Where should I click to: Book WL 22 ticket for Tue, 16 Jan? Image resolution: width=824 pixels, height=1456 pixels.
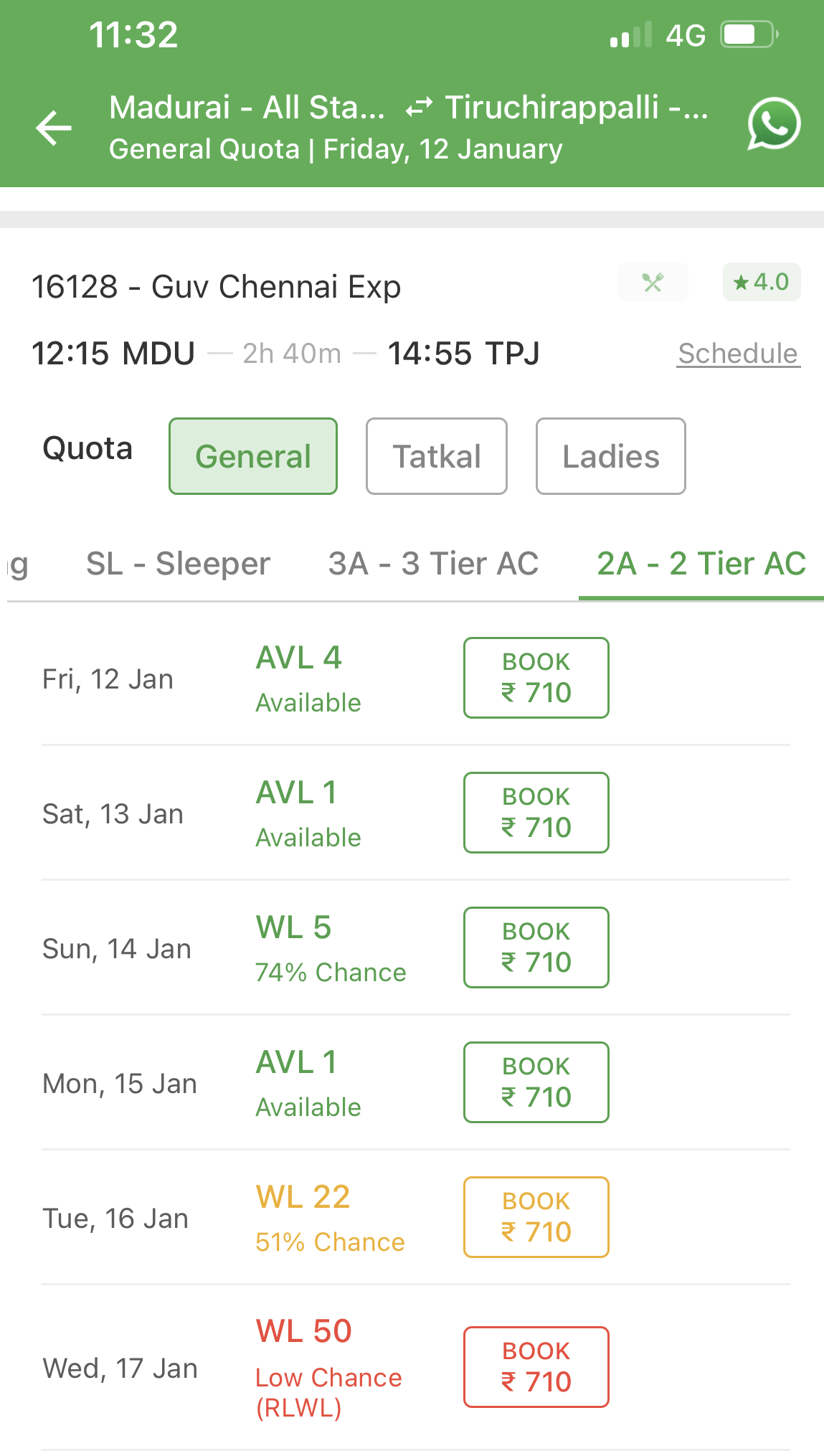[x=536, y=1217]
